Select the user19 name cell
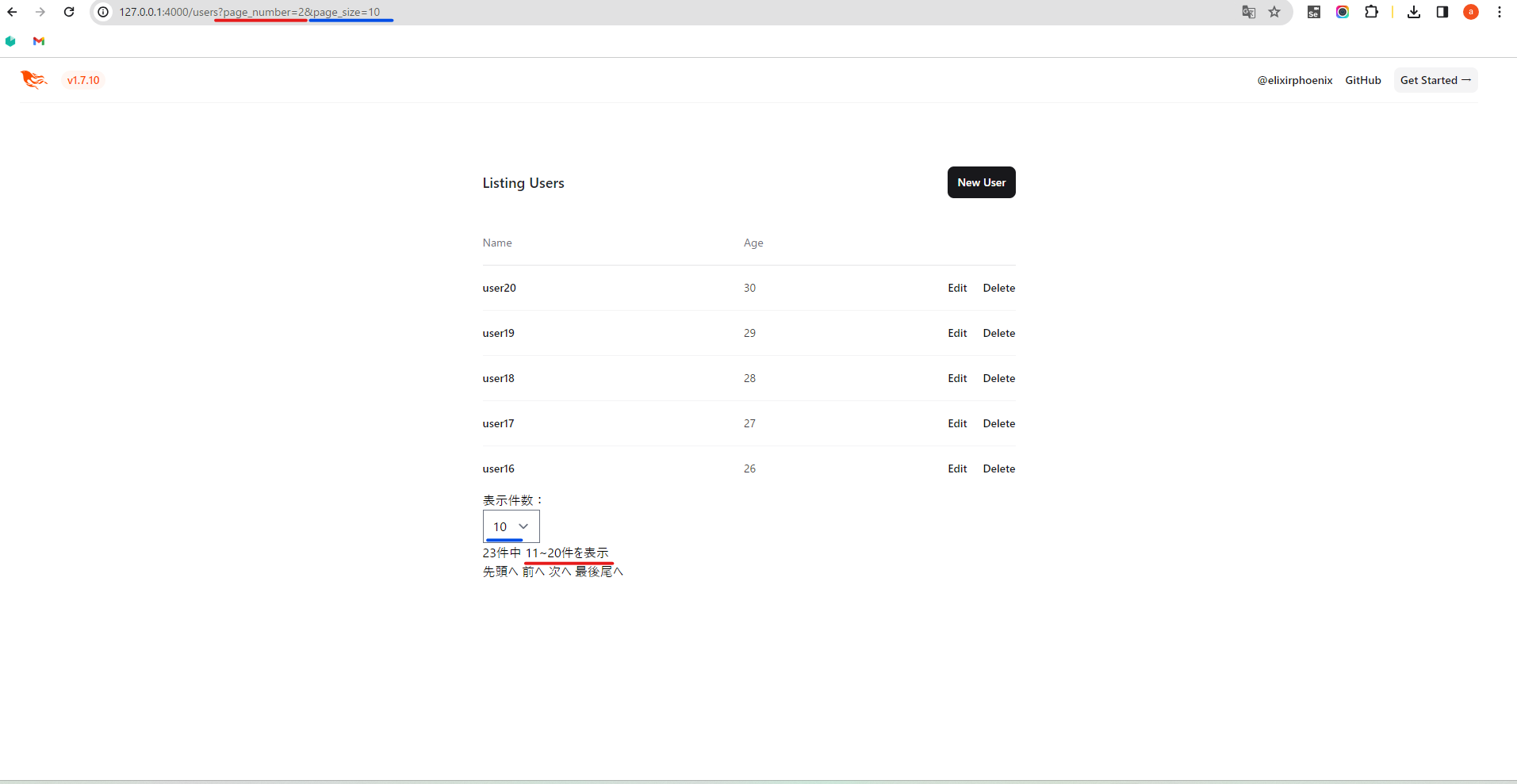This screenshot has height=784, width=1517. pyautogui.click(x=499, y=333)
